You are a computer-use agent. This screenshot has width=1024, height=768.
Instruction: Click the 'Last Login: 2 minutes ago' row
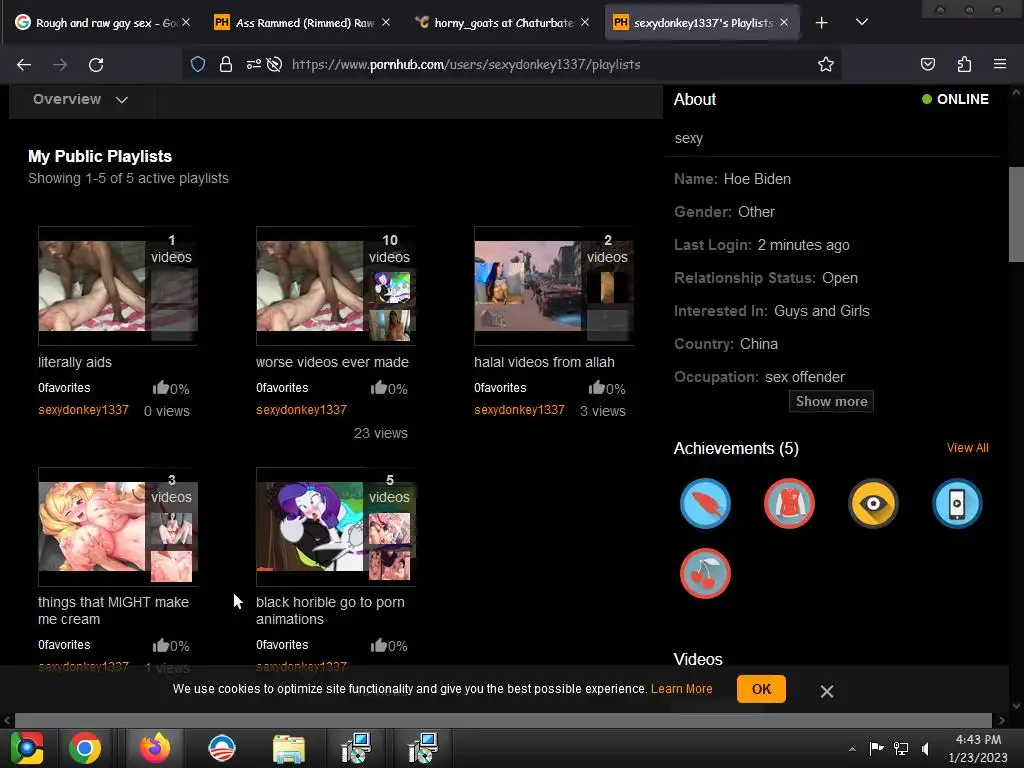click(x=761, y=245)
